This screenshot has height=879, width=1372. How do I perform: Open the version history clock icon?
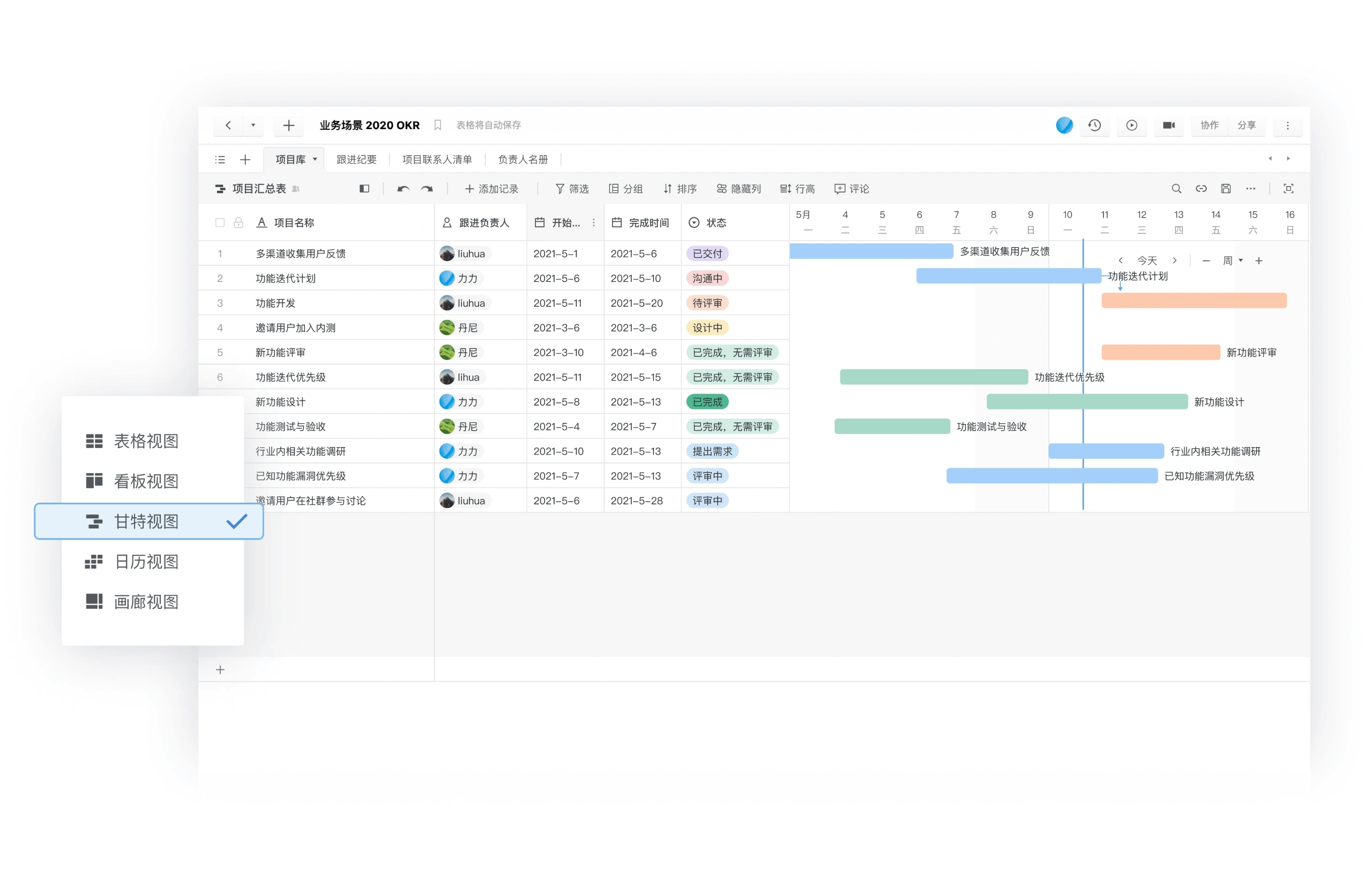(x=1094, y=125)
